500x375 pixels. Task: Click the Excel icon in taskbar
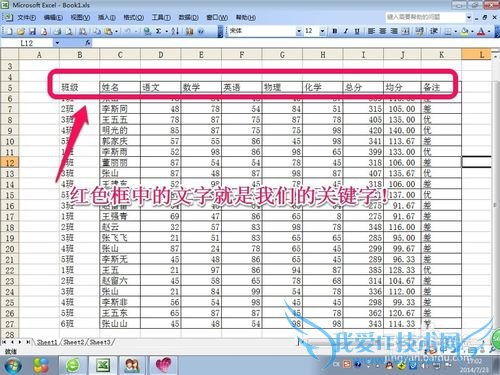pyautogui.click(x=103, y=365)
